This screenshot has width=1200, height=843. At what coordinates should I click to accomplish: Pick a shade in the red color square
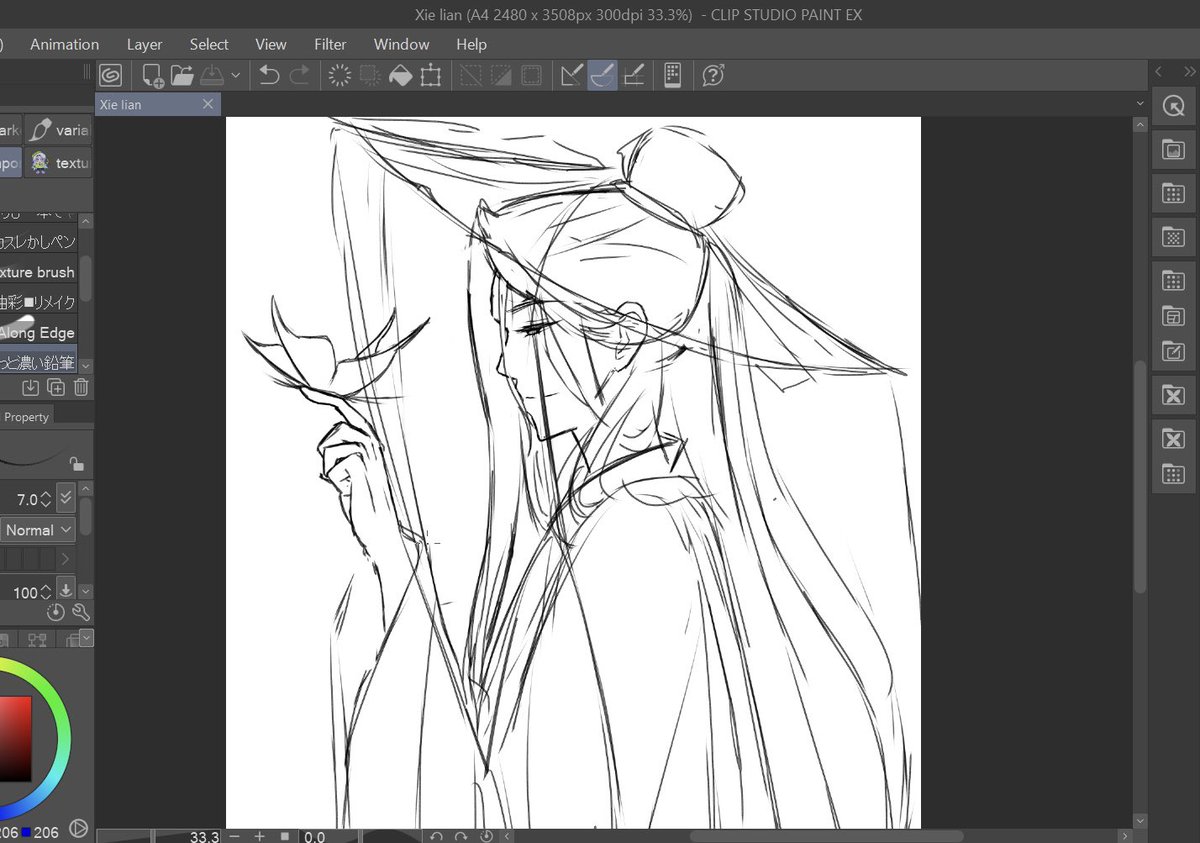[x=15, y=739]
